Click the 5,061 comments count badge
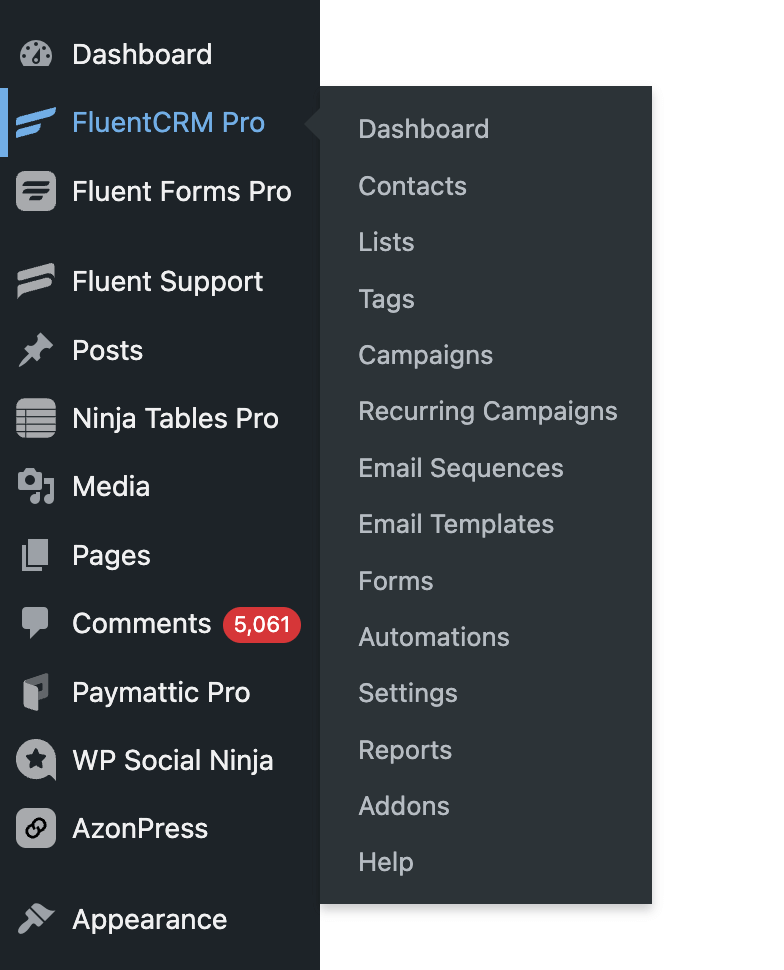 coord(261,624)
